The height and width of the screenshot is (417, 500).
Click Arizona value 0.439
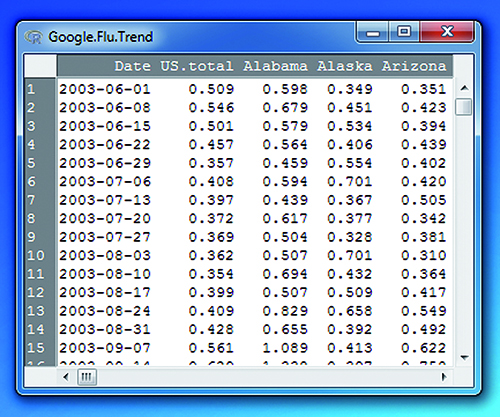(424, 144)
